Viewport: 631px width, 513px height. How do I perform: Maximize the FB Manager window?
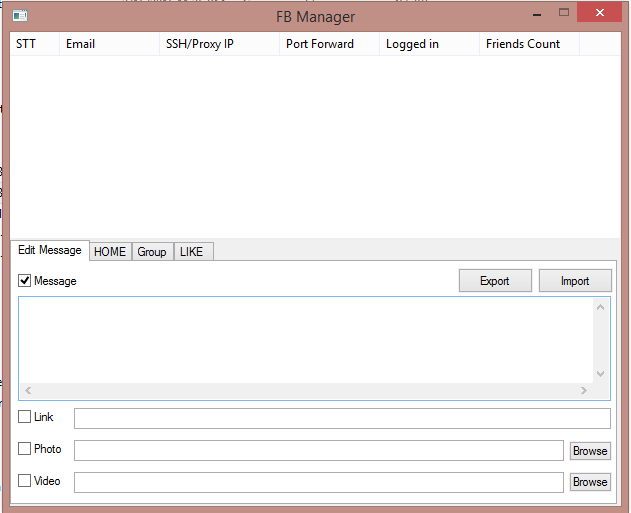click(x=564, y=13)
